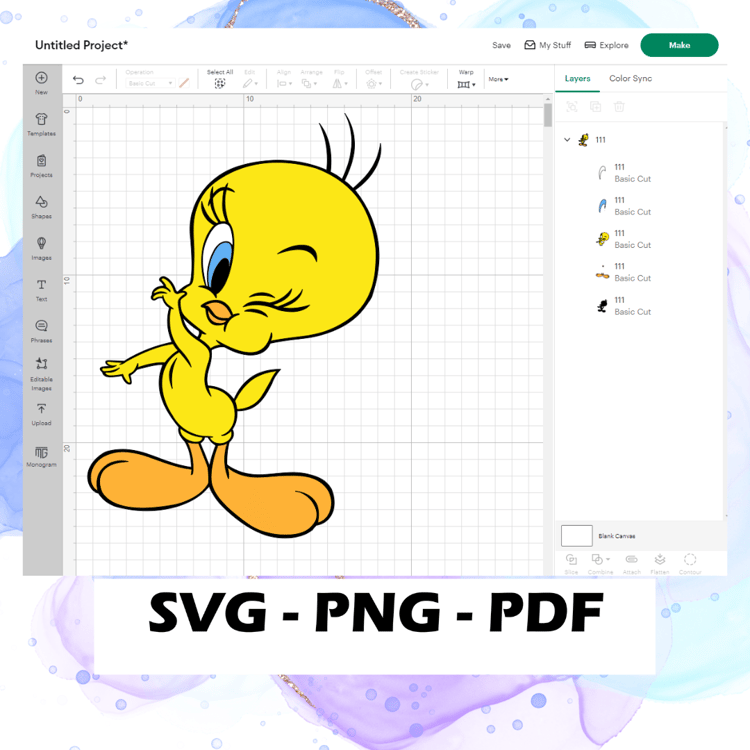The image size is (750, 750).
Task: Delete the selected layer
Action: [x=619, y=107]
